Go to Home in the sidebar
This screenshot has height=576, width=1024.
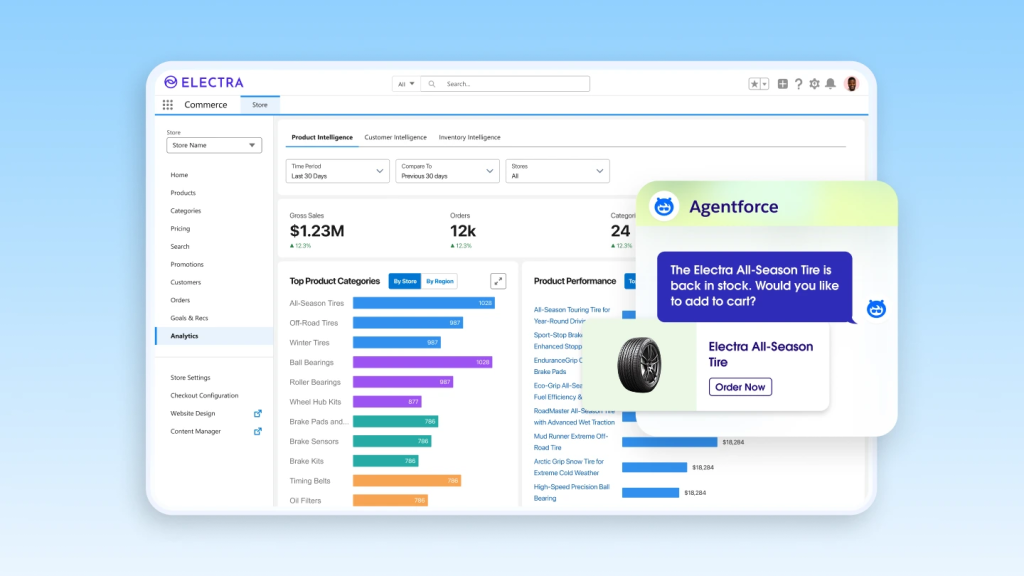(x=179, y=175)
